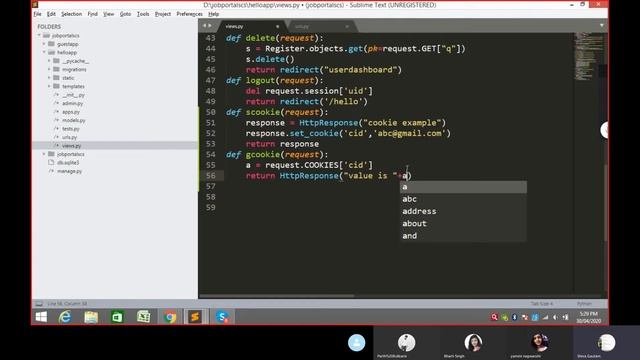Open the View menu
640x360 pixels.
tap(109, 14)
